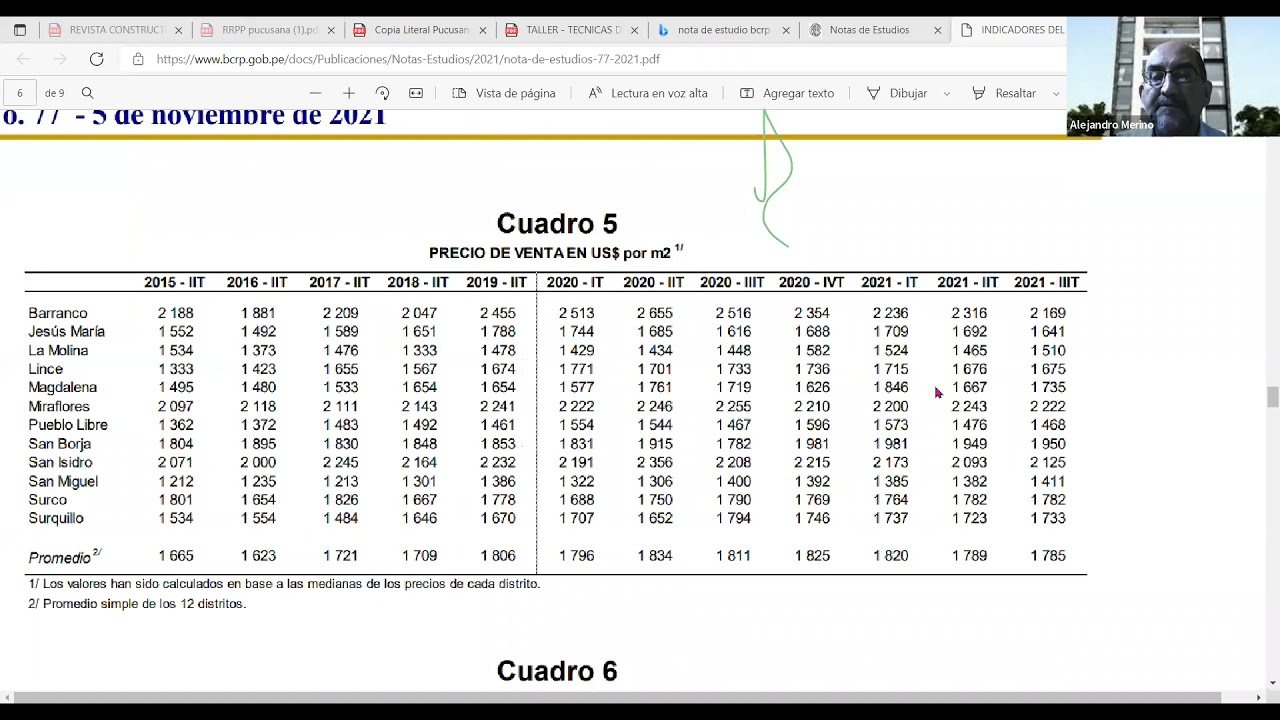Rotate the PDF with the rotate icon

tap(382, 93)
